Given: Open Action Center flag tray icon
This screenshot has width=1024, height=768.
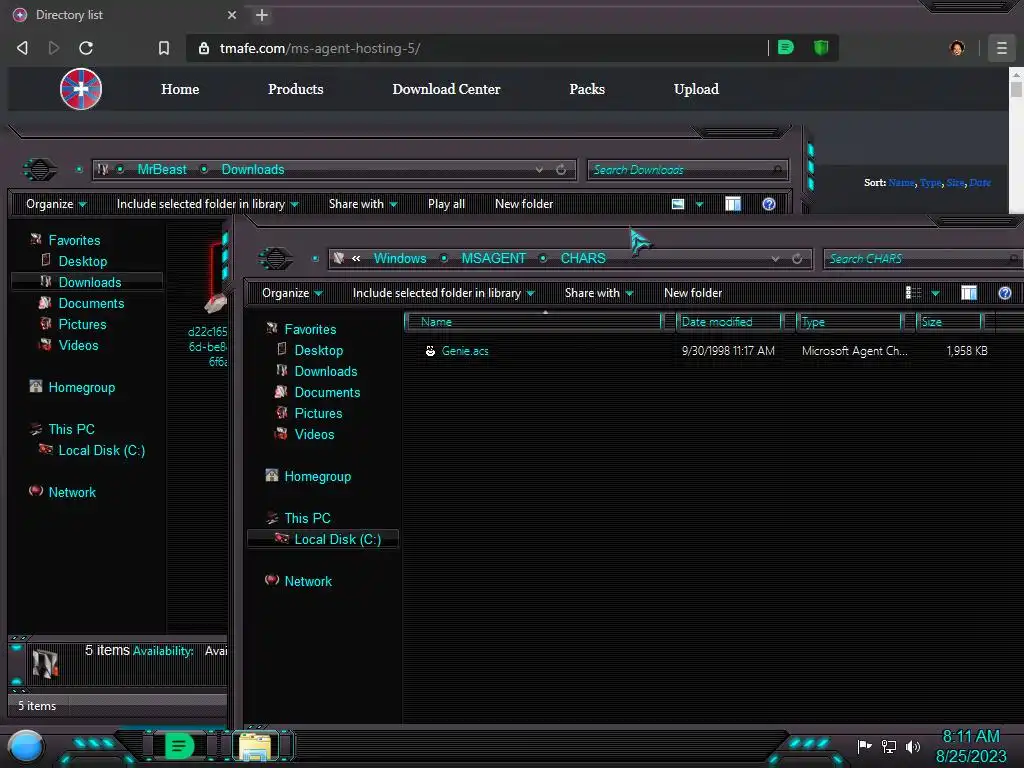Looking at the screenshot, I should click(865, 746).
